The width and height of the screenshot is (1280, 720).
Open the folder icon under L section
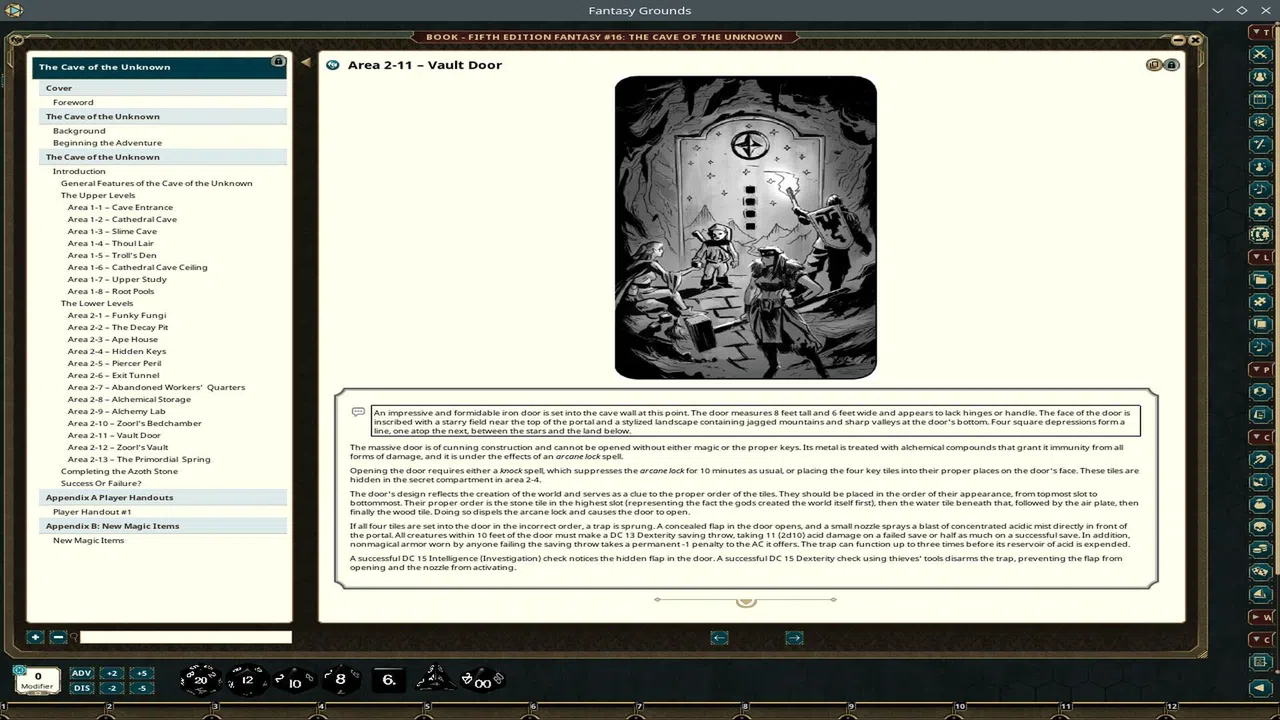coord(1260,279)
